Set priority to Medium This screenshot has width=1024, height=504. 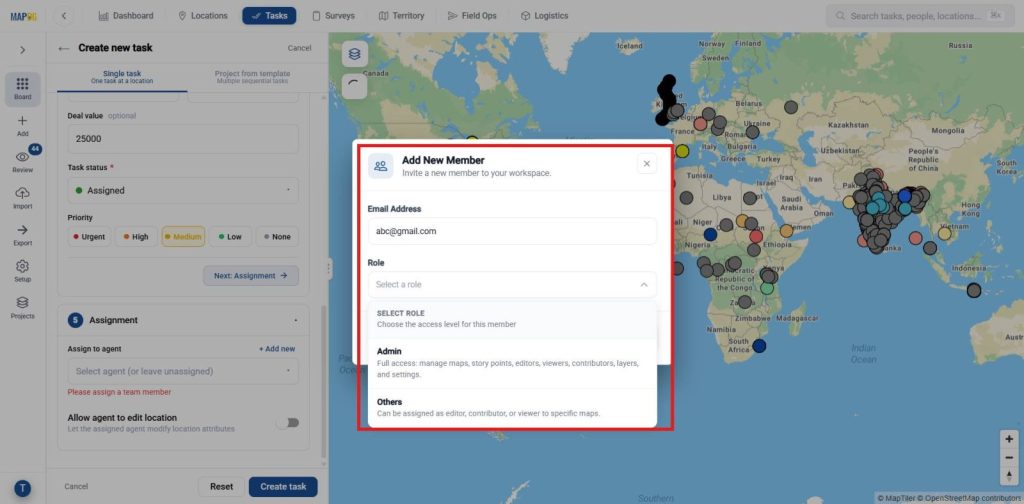[x=184, y=236]
